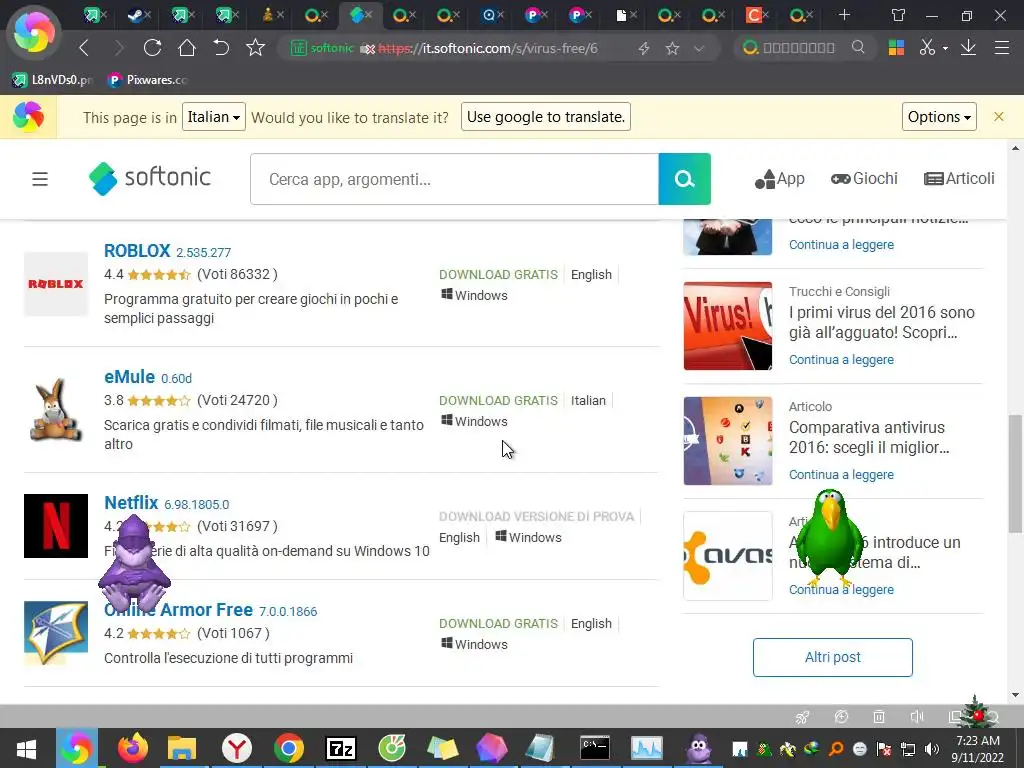Open the downloads arrow icon

pyautogui.click(x=968, y=48)
